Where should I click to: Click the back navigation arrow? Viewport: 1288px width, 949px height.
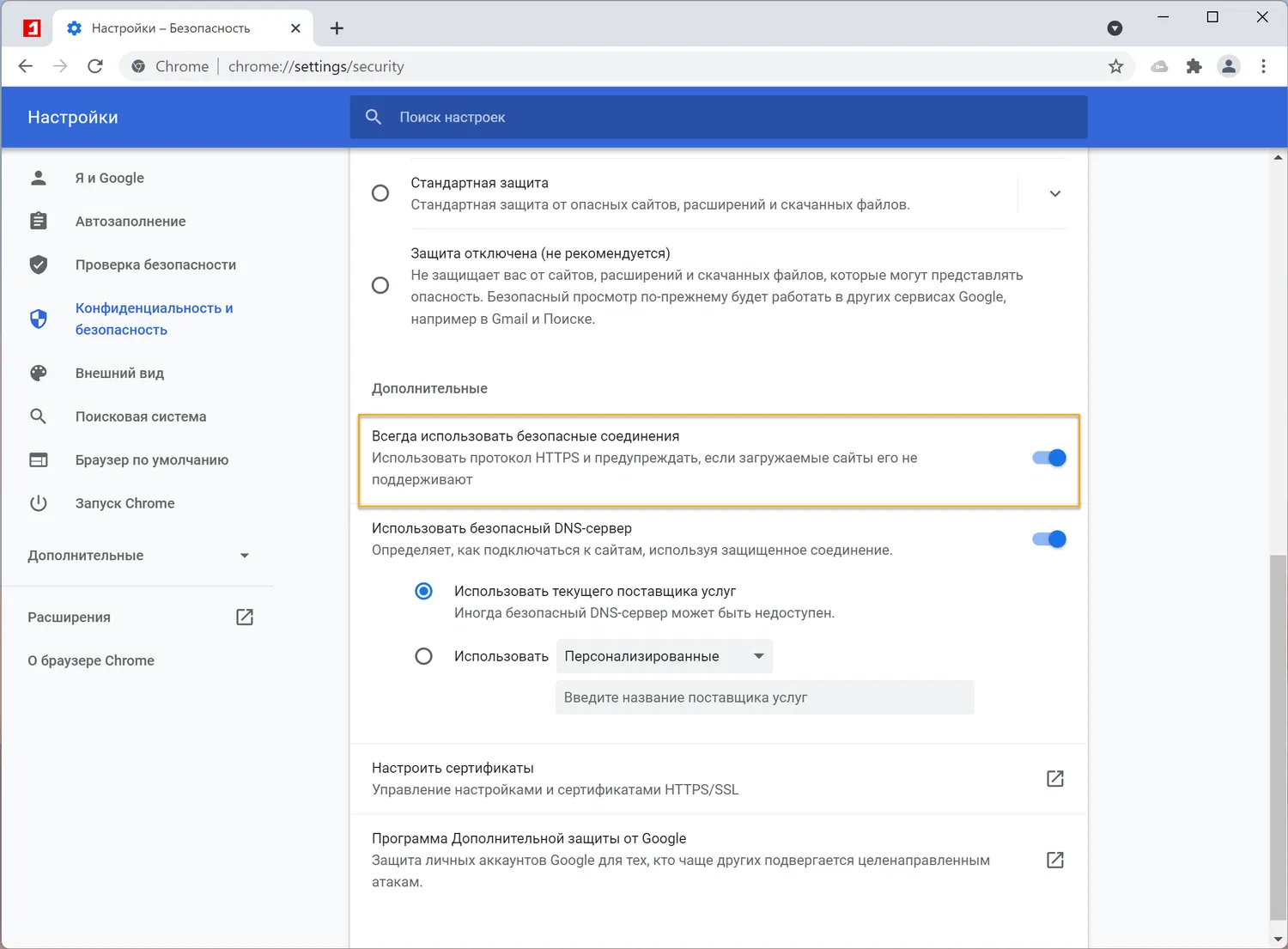point(26,66)
